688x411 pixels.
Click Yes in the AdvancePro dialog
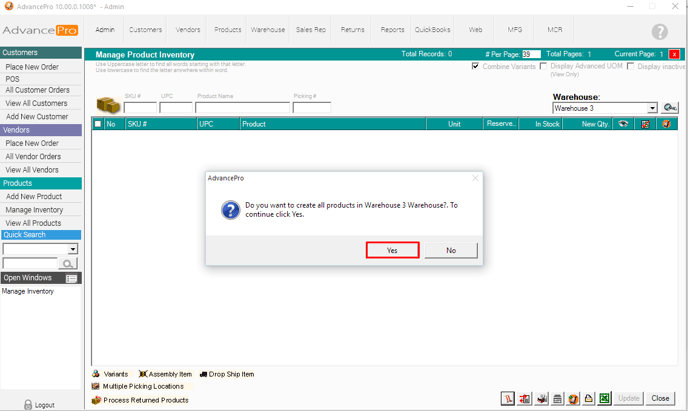coord(391,250)
